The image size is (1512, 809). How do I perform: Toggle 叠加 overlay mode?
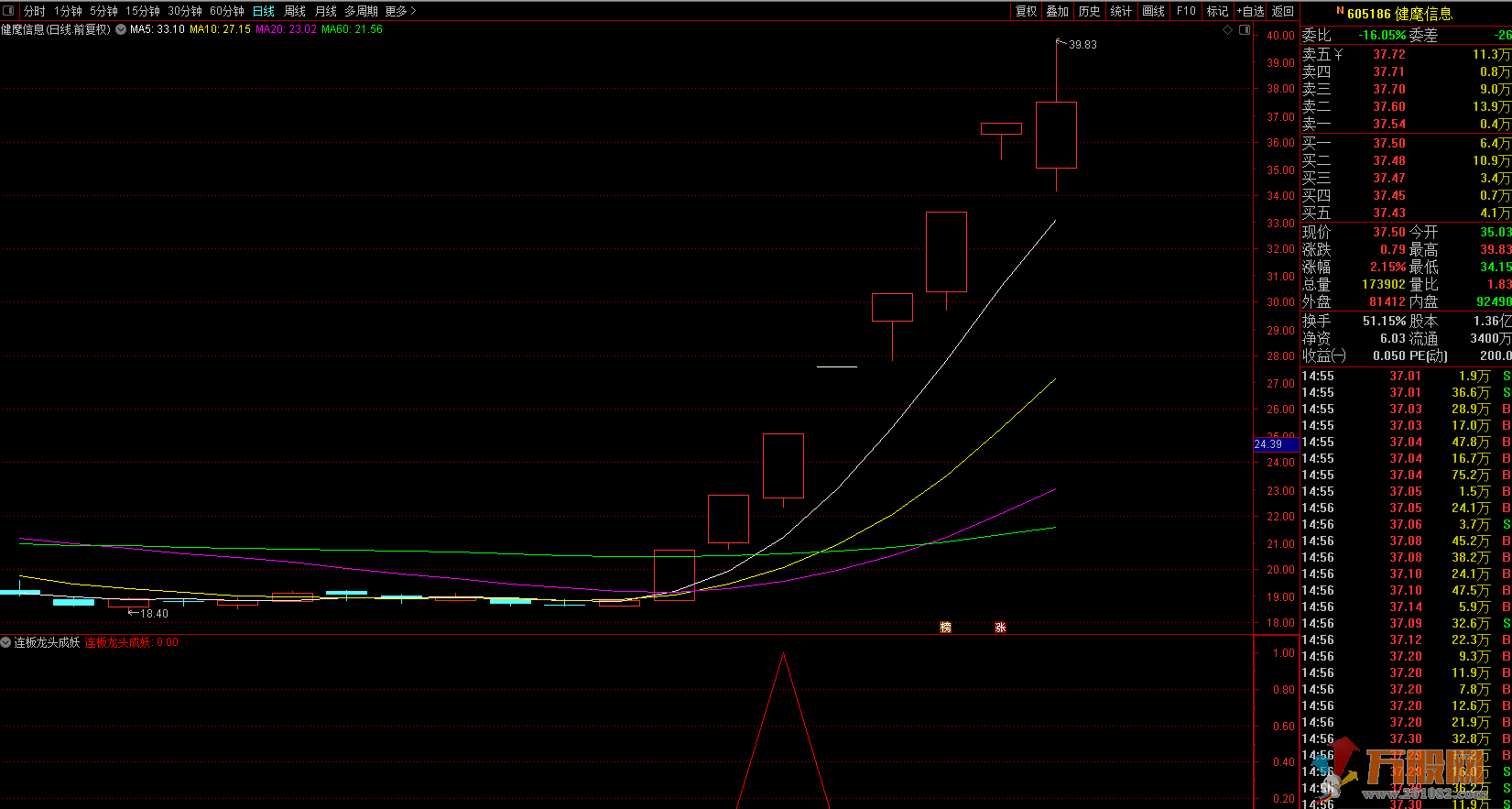coord(1058,11)
